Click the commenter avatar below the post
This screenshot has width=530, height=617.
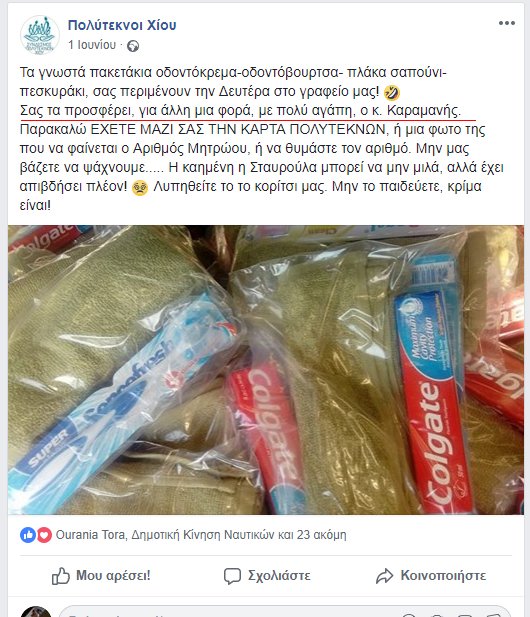[36, 611]
